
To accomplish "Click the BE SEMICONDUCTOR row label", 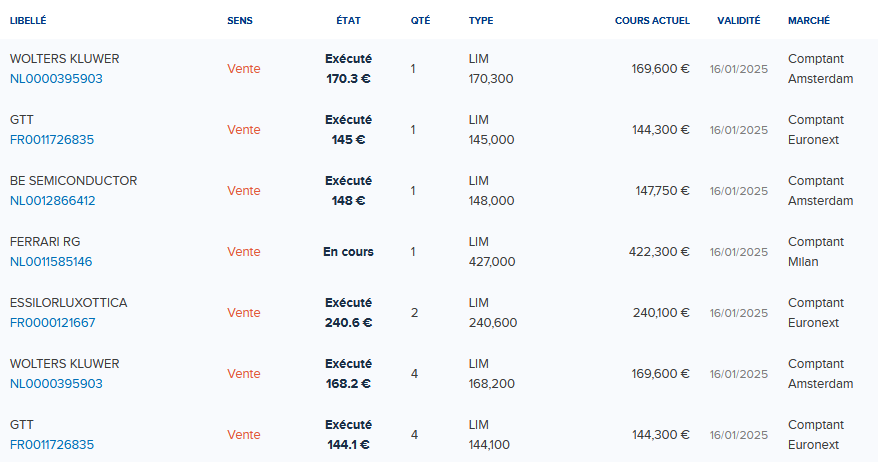I will (73, 181).
